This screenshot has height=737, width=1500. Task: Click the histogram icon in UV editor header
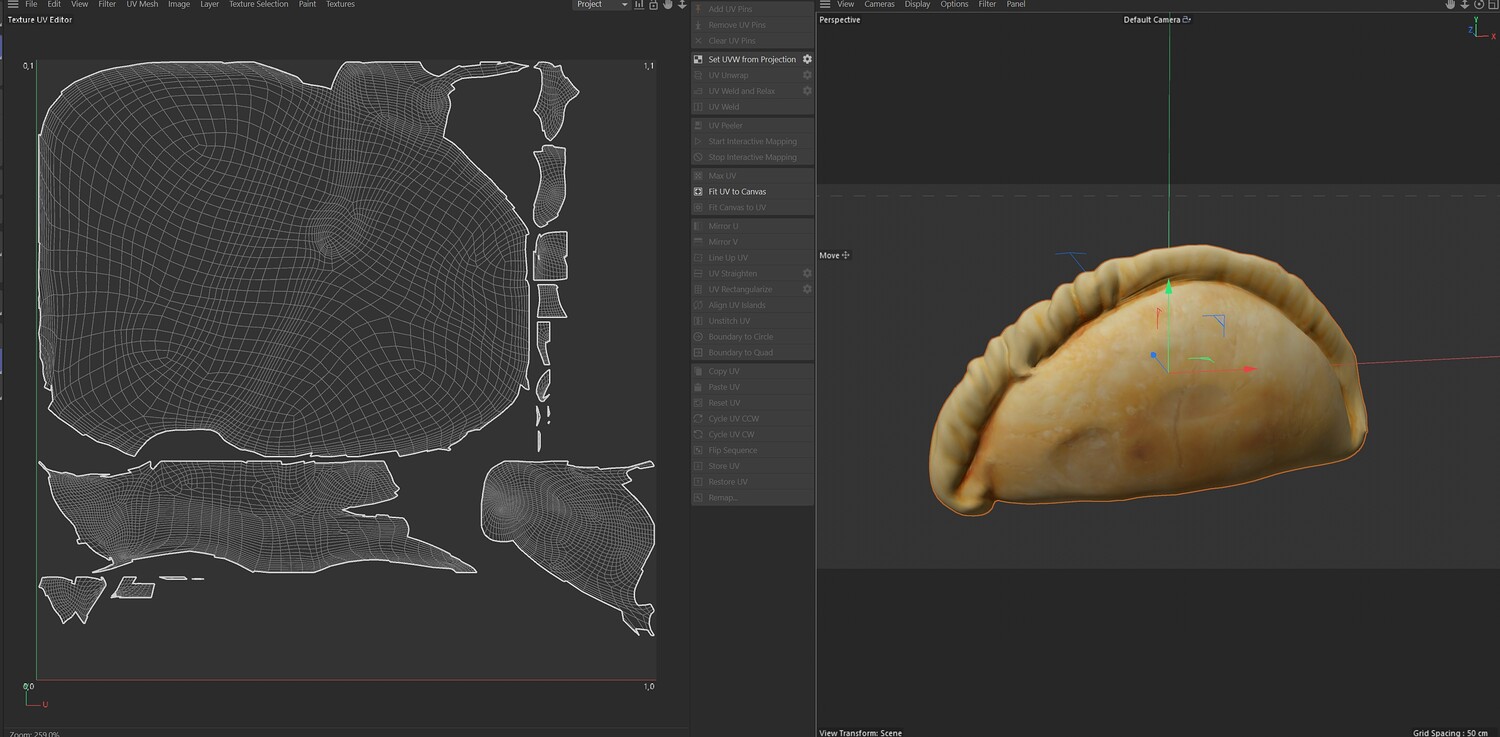point(639,5)
